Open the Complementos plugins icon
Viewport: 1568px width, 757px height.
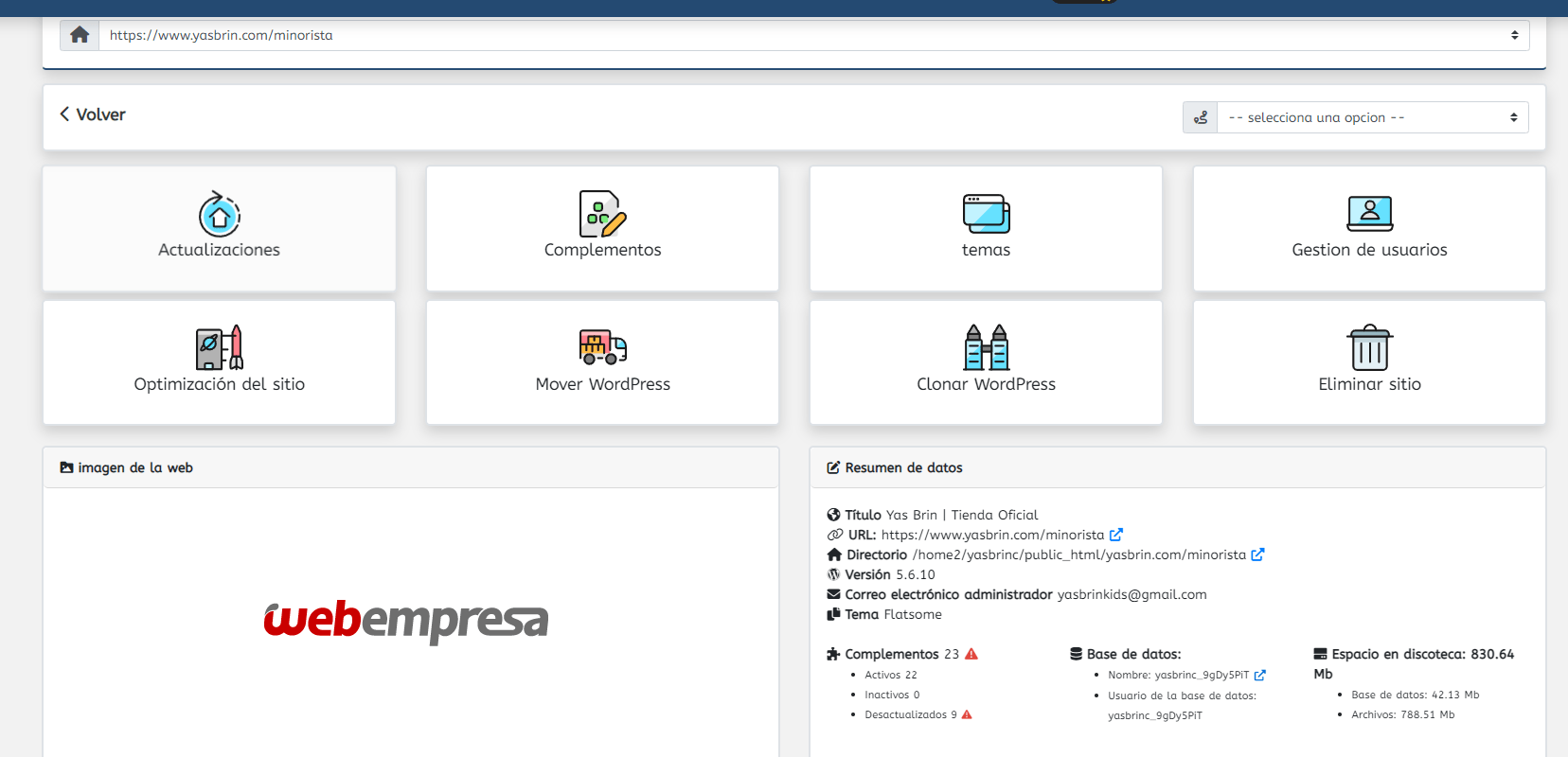point(602,214)
